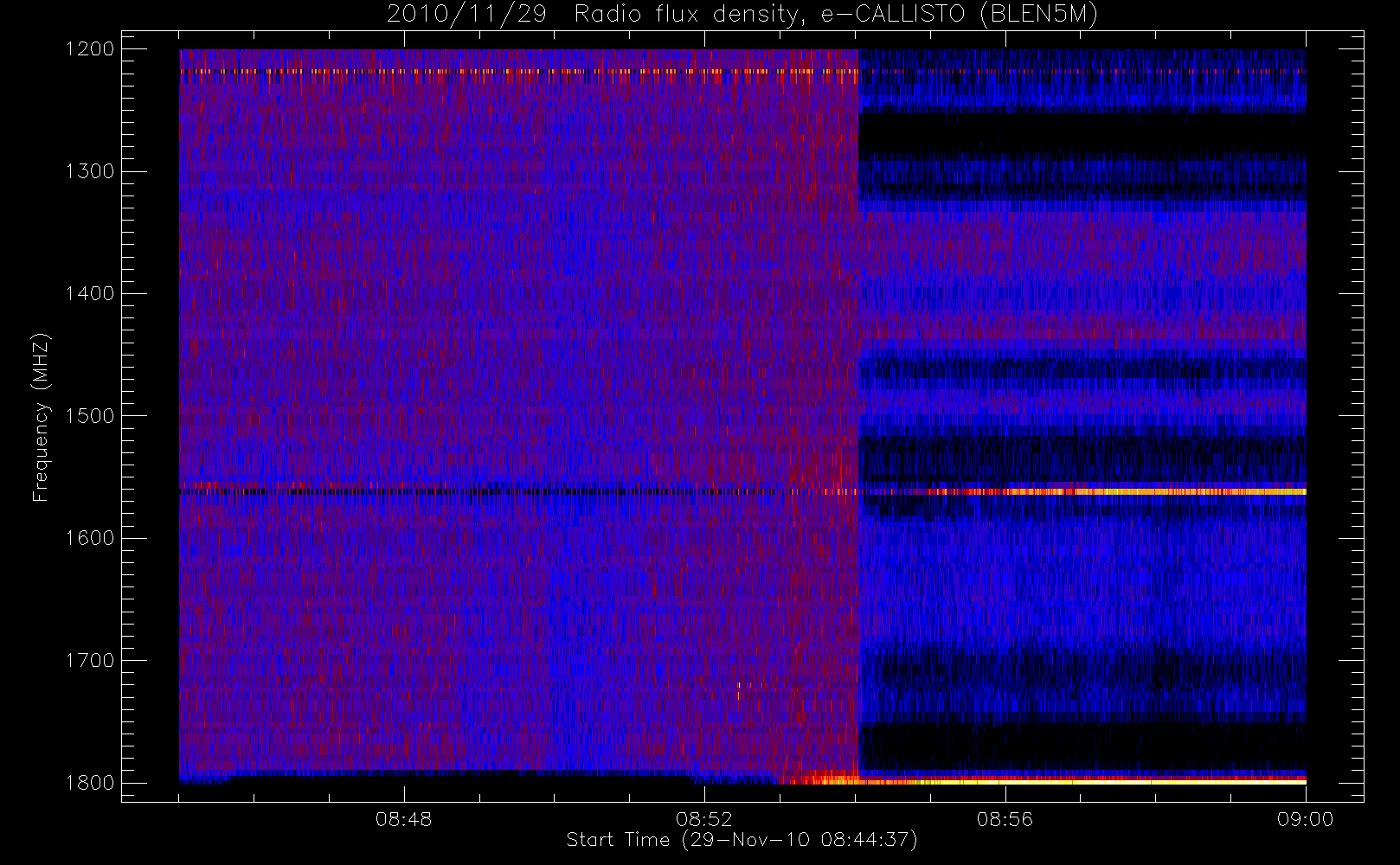This screenshot has height=865, width=1400.
Task: Click the 'Frequency (MHz)' axis label
Action: (40, 417)
